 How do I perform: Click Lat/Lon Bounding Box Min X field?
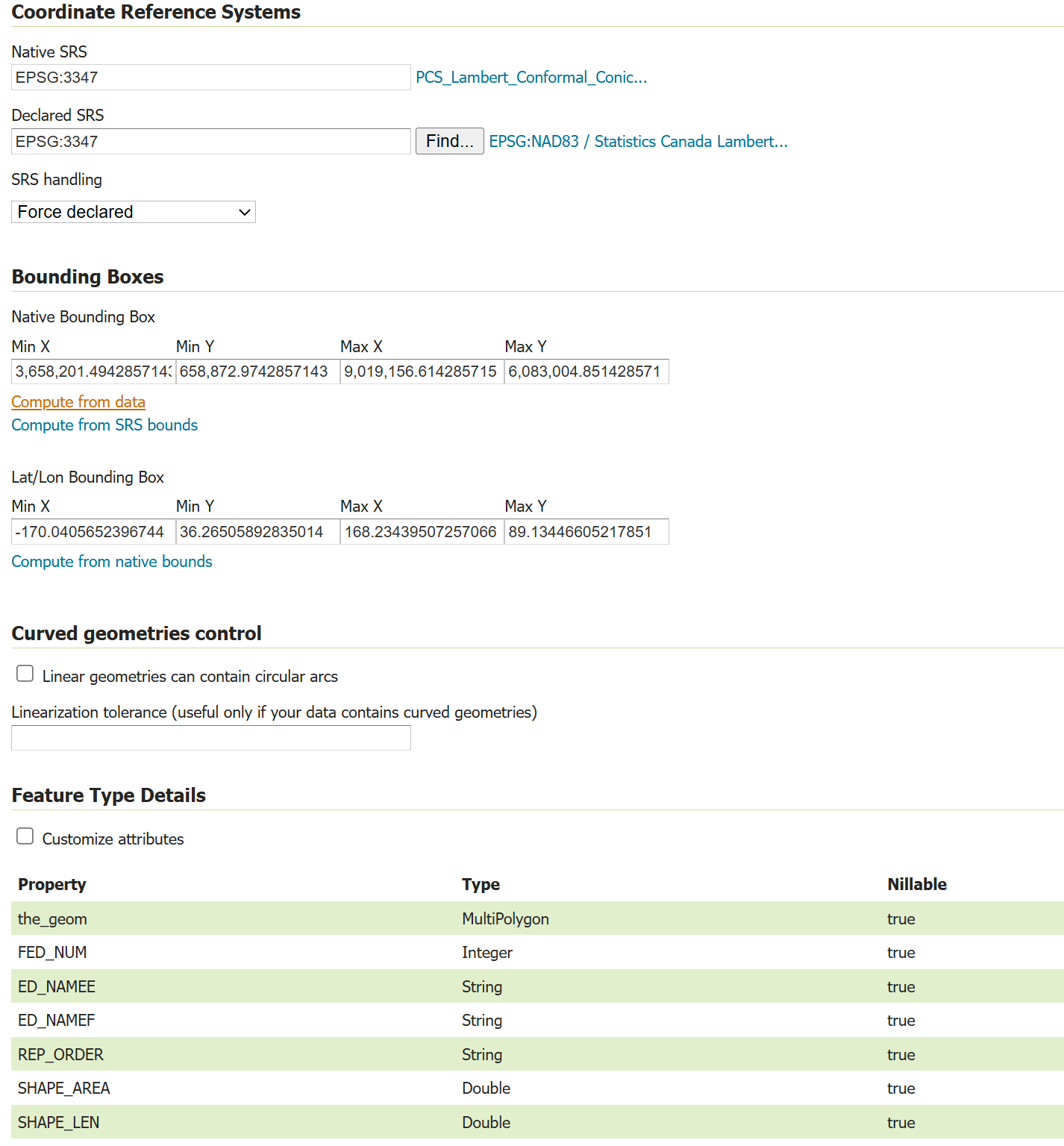click(x=93, y=532)
